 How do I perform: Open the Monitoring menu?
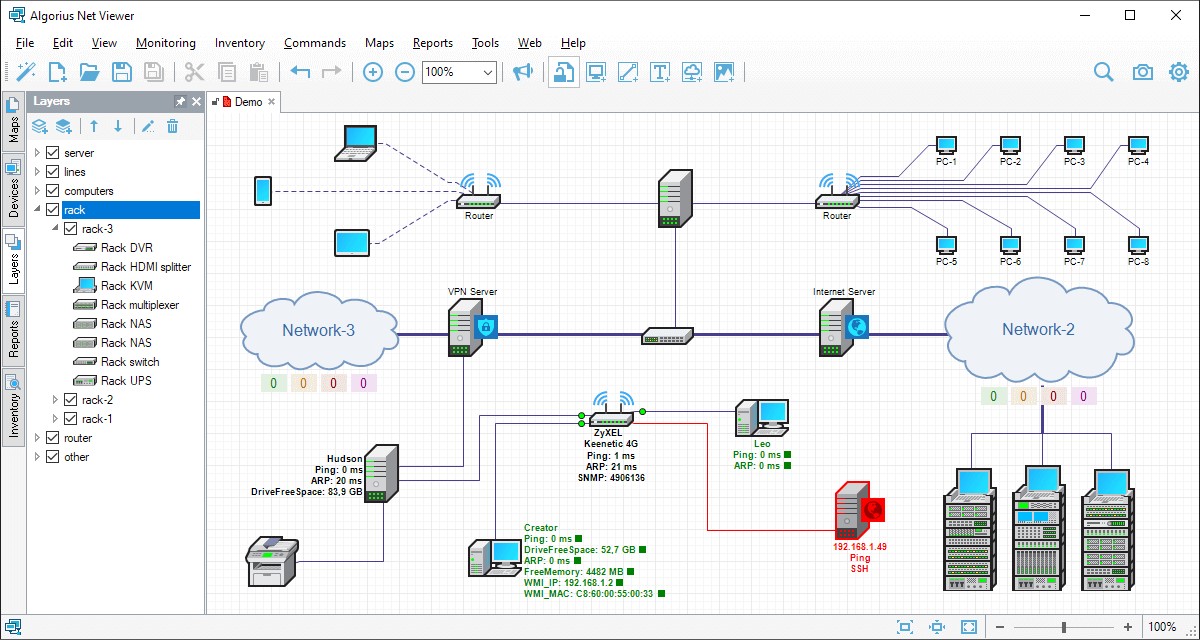[166, 43]
